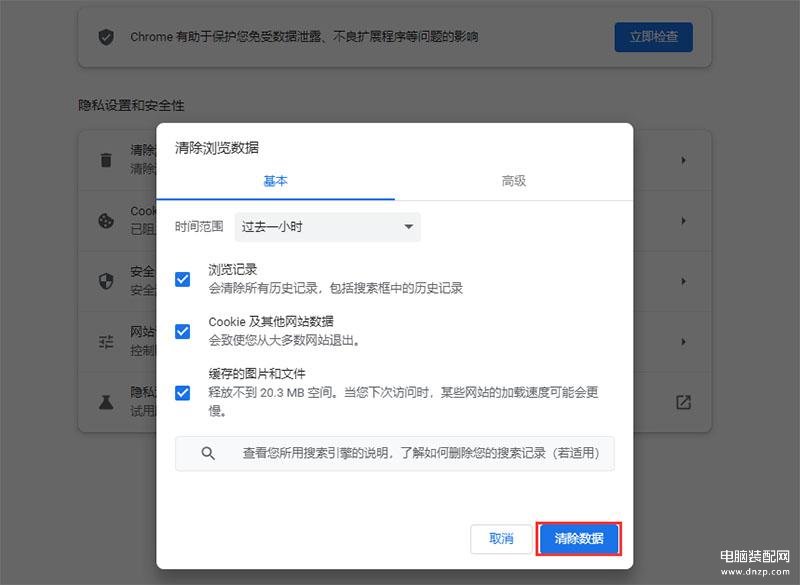This screenshot has height=585, width=800.
Task: Expand the clear browsing data row arrow
Action: 683,160
